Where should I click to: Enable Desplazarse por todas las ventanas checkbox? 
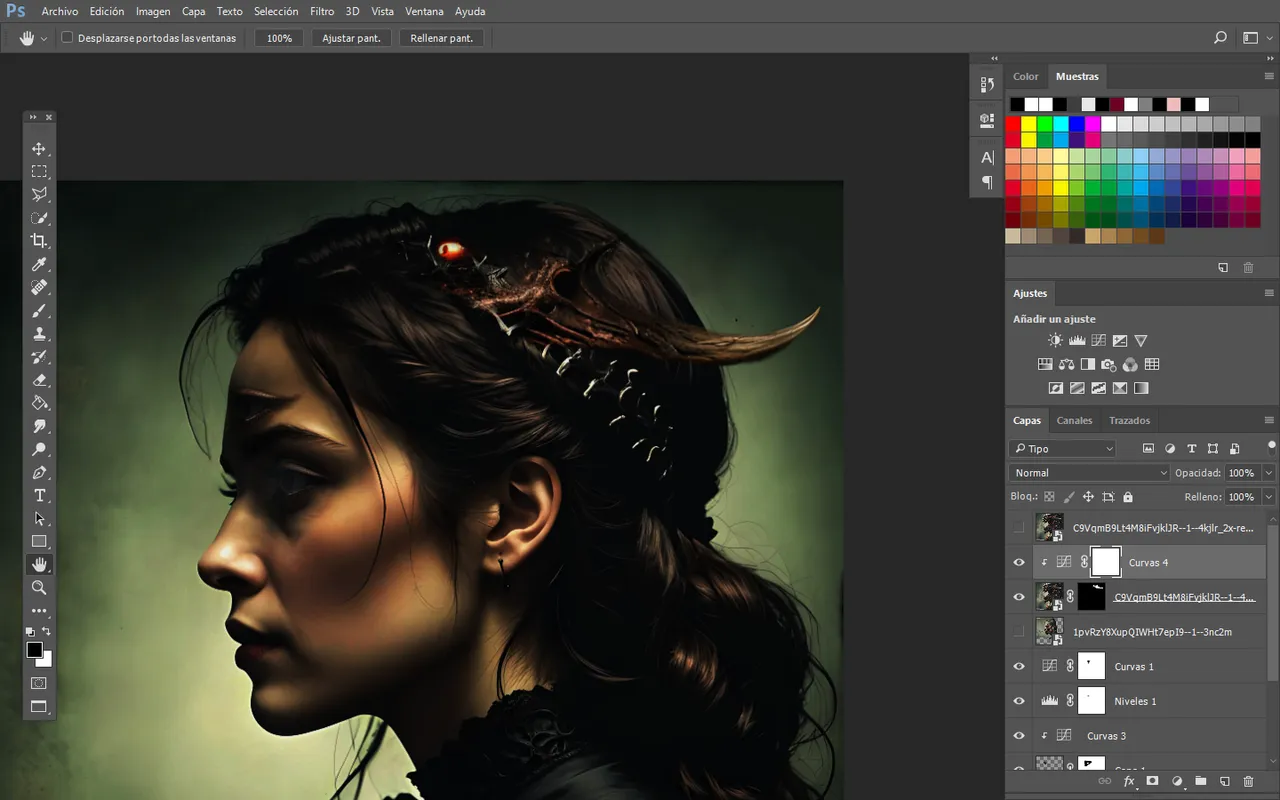(x=67, y=38)
